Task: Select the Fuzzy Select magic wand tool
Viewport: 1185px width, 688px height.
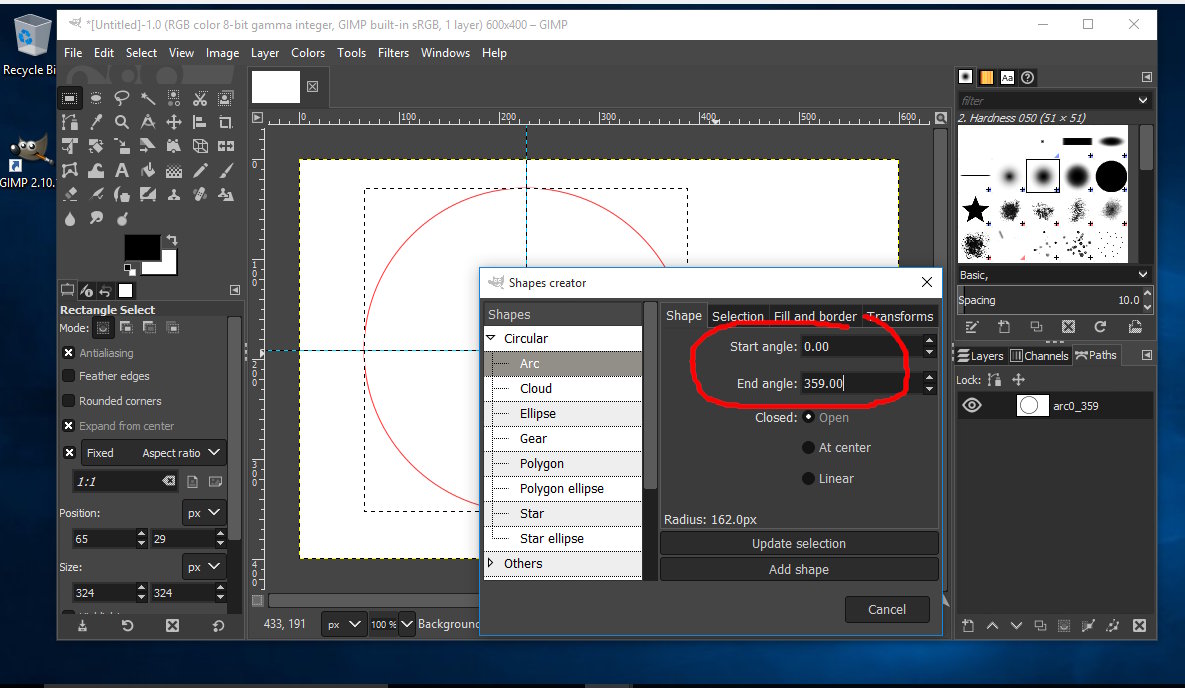Action: [148, 98]
